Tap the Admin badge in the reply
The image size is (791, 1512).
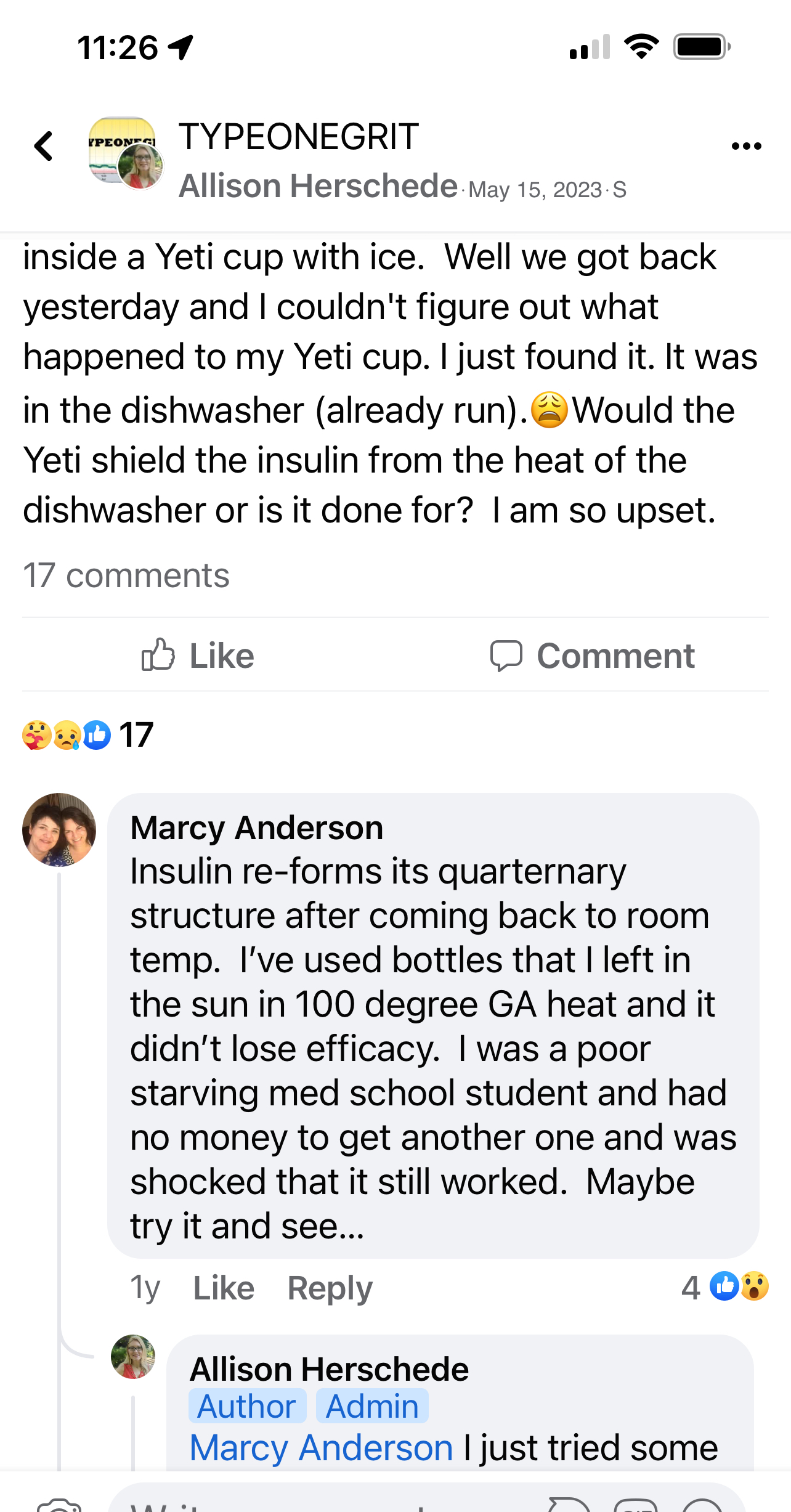pos(372,1407)
